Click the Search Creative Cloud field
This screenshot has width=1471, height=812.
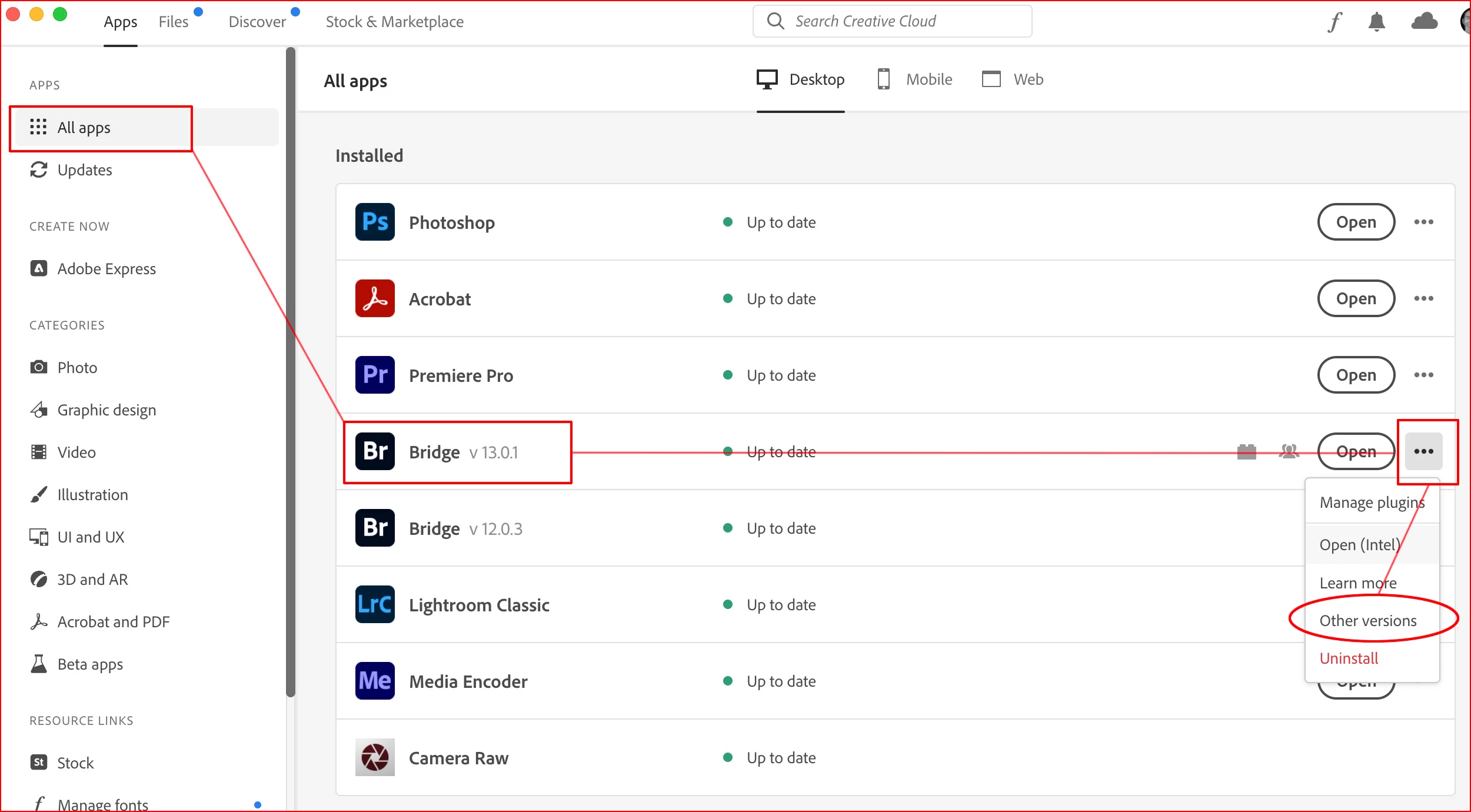tap(891, 21)
